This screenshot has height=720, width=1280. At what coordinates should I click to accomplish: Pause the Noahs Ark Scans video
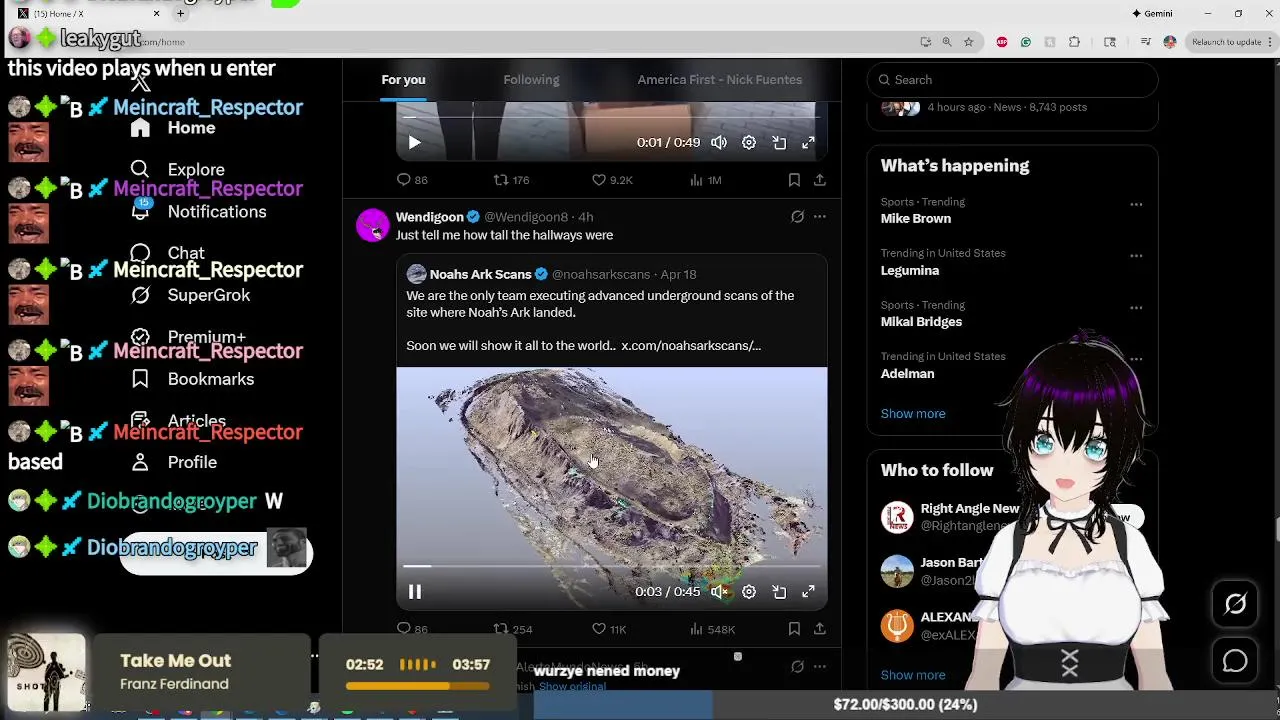tap(414, 592)
